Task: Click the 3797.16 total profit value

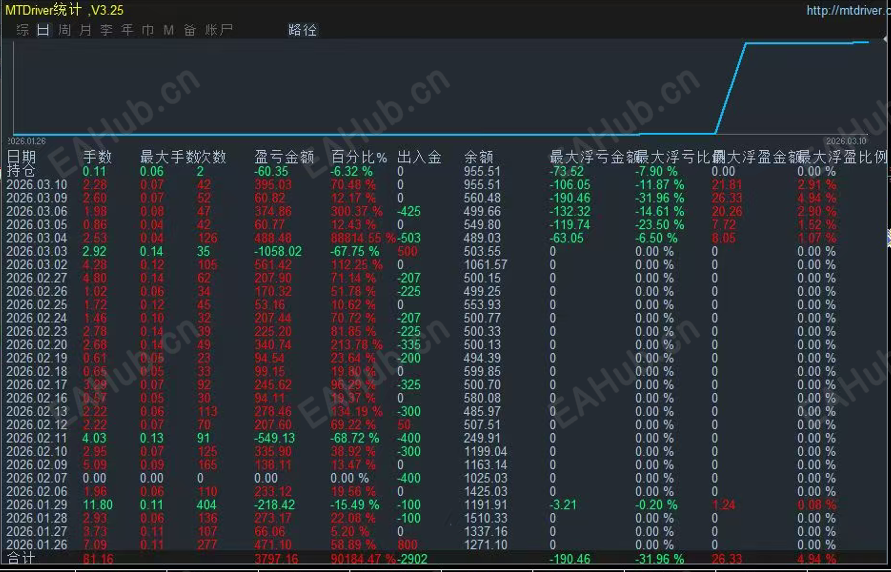Action: click(276, 559)
